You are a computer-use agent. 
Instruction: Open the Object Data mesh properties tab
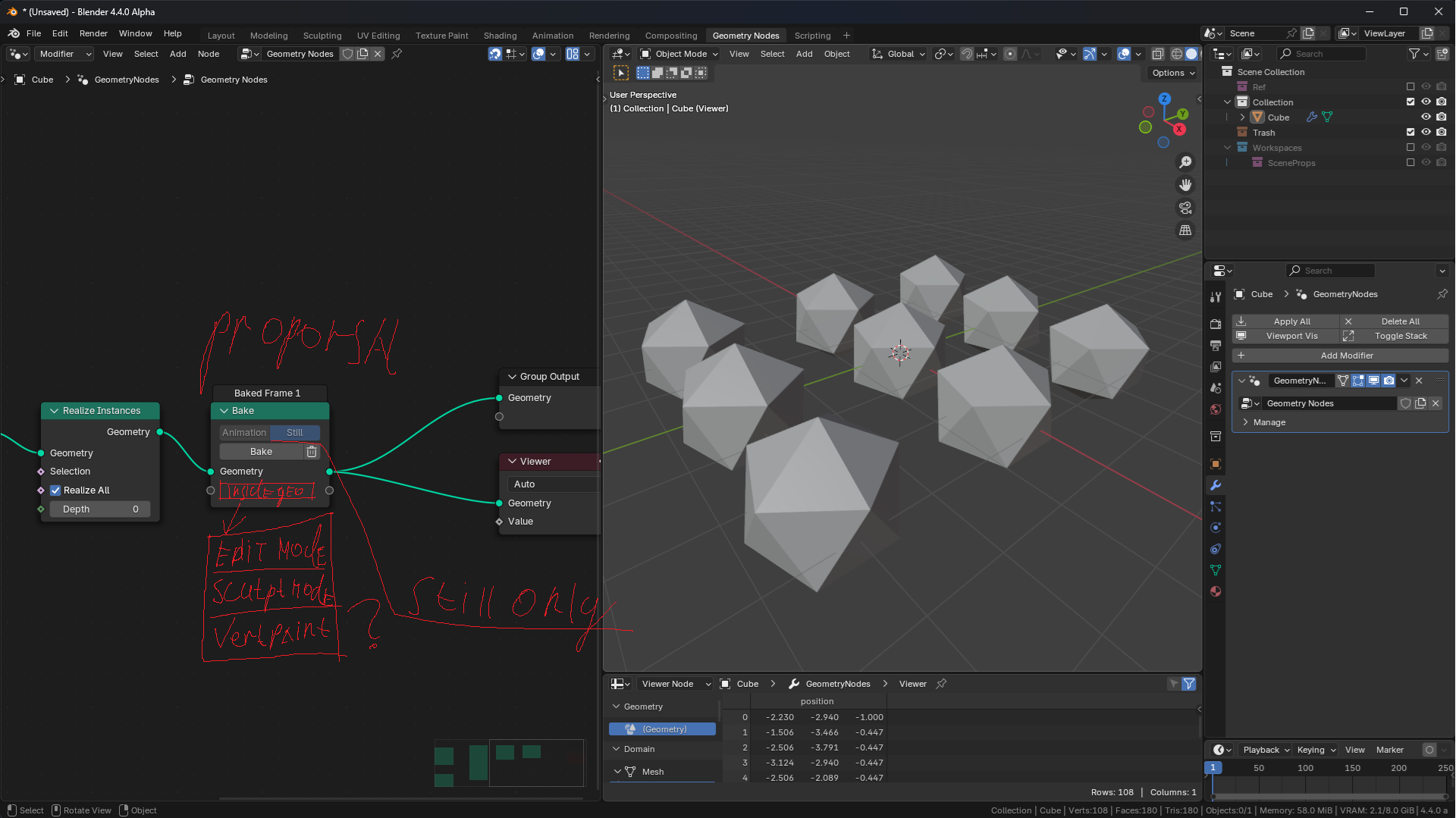pos(1216,570)
